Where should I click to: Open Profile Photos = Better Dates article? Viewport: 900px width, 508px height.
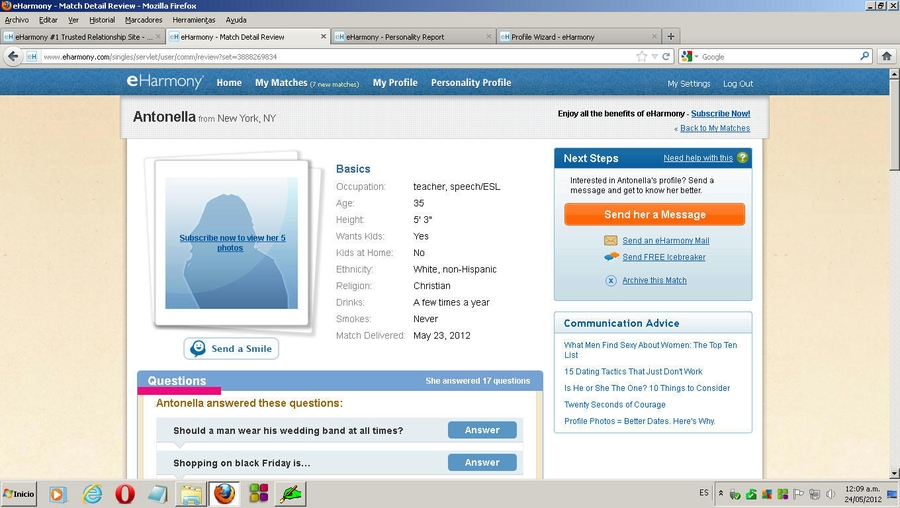[x=639, y=421]
